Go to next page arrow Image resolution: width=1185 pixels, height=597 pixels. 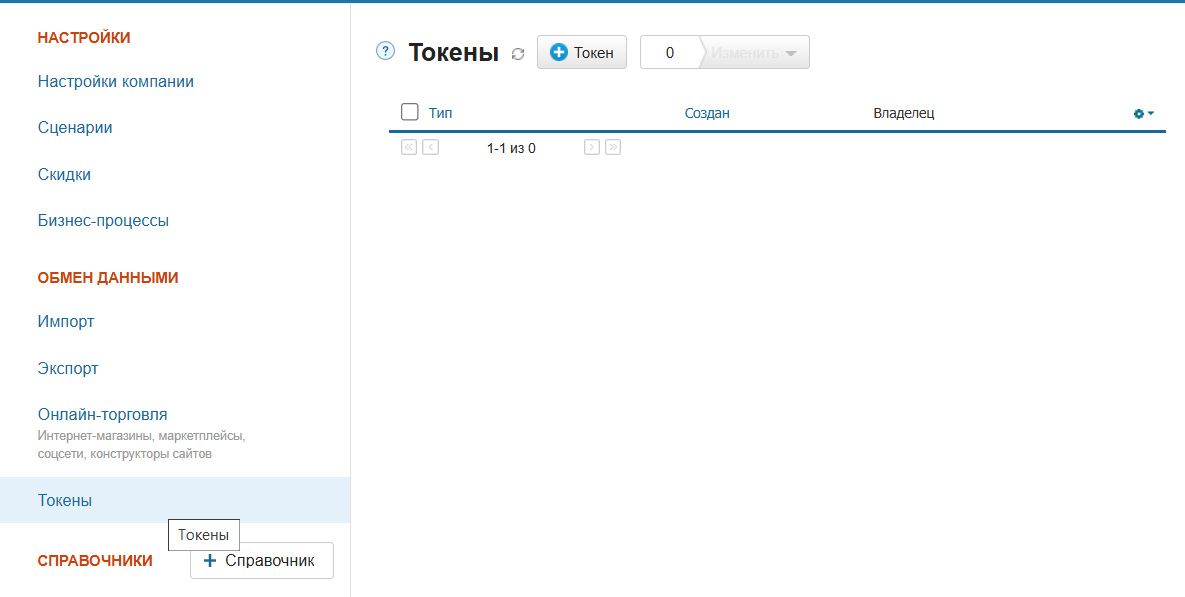coord(592,147)
